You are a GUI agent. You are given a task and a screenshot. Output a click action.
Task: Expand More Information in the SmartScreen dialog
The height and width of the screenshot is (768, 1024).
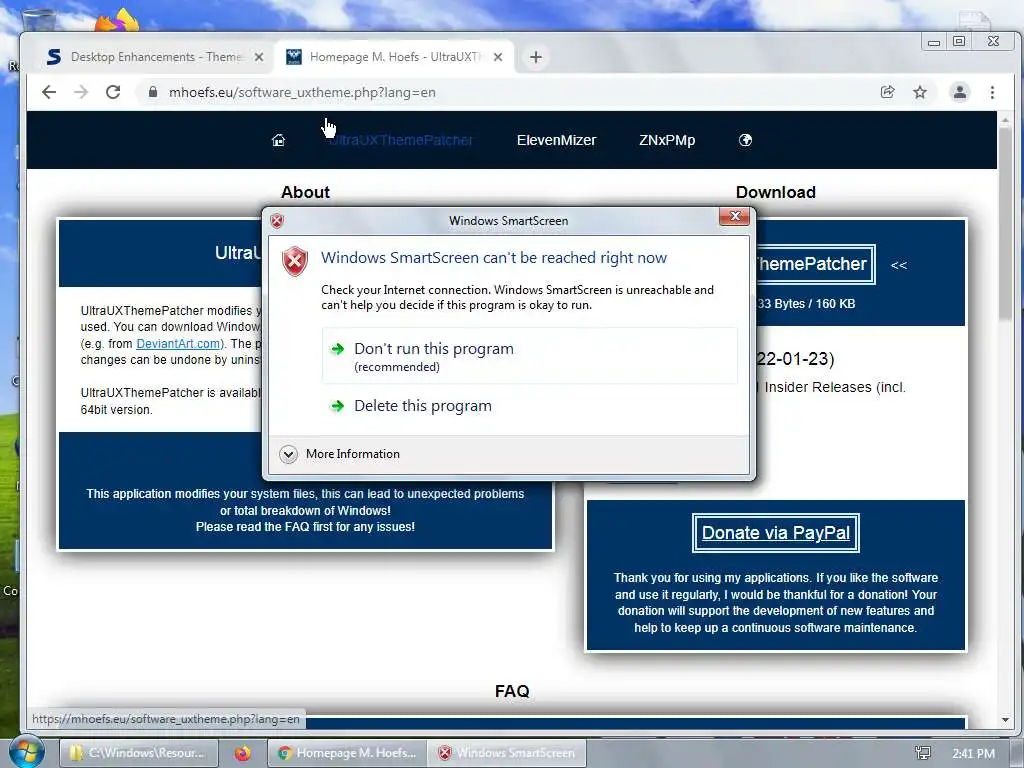tap(340, 454)
